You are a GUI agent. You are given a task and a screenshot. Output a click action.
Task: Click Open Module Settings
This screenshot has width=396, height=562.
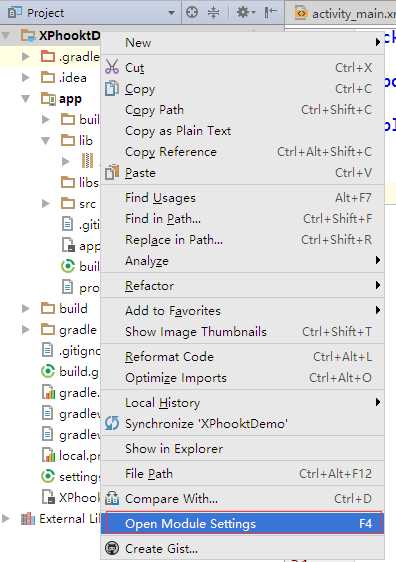[243, 524]
